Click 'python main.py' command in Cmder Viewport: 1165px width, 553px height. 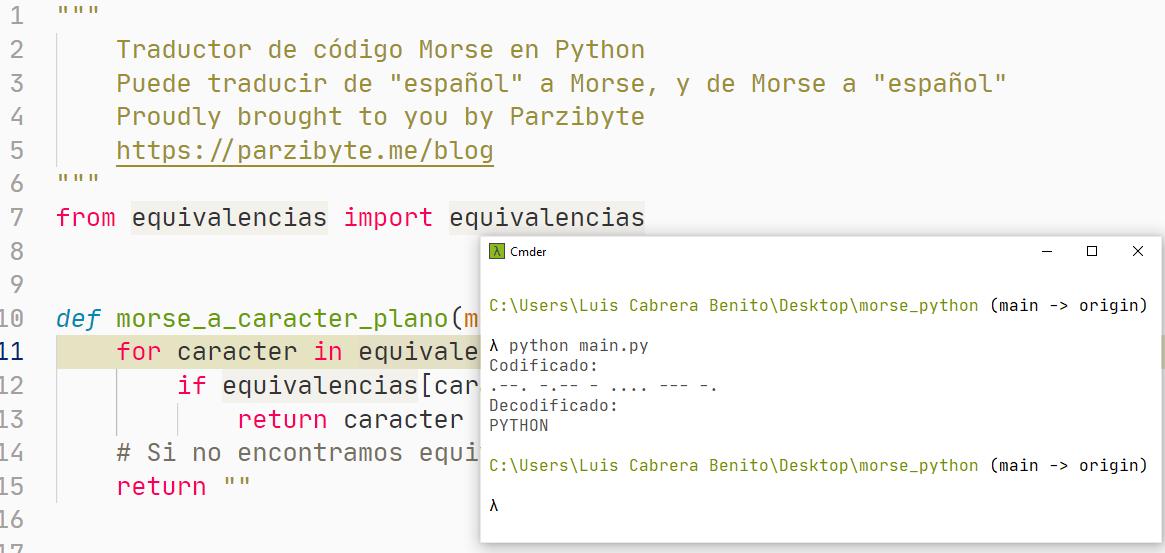coord(579,346)
